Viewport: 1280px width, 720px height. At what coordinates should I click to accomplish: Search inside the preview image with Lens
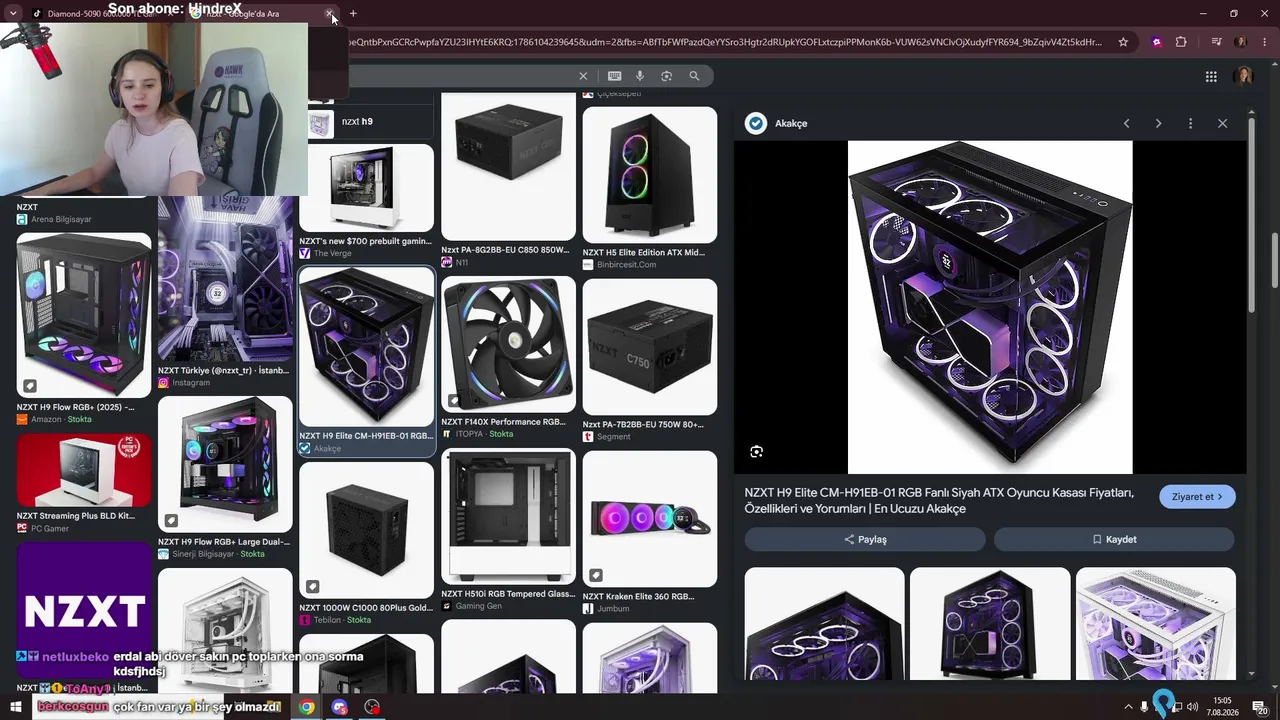[757, 452]
